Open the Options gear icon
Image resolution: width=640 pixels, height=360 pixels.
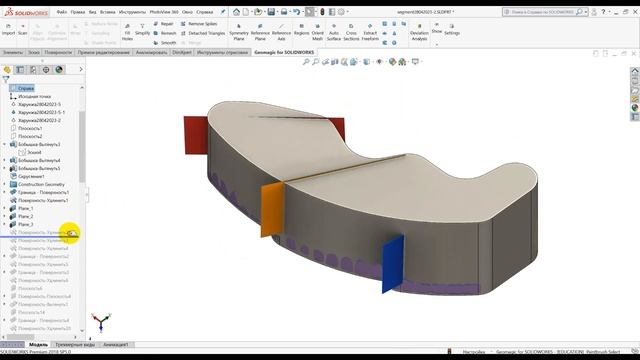click(x=341, y=12)
